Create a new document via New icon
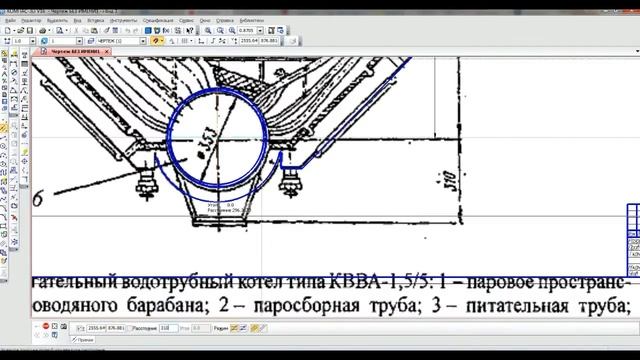640x360 pixels. [x=7, y=31]
